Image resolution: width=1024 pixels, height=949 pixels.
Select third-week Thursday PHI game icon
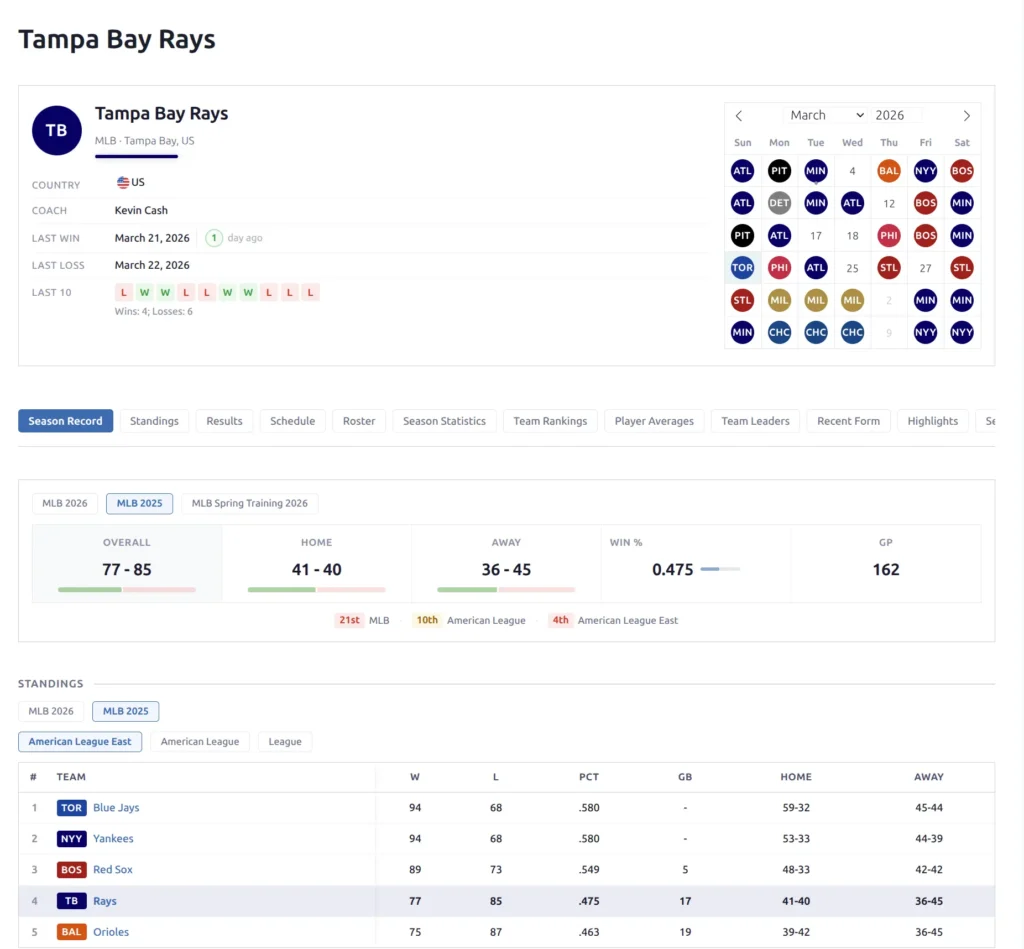tap(889, 236)
